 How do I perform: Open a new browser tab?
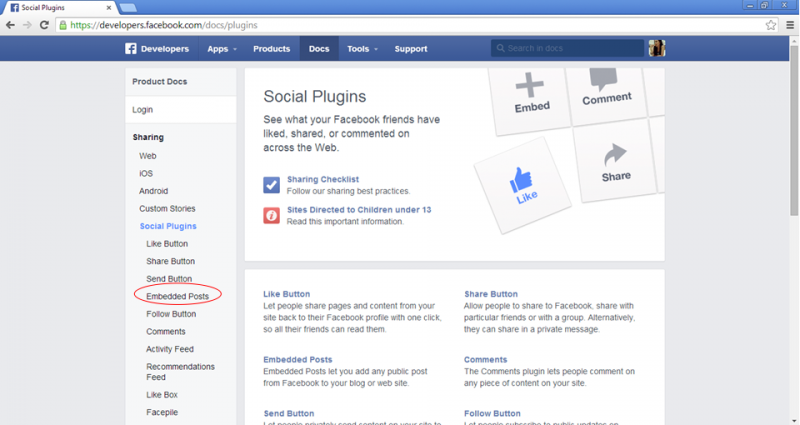tap(128, 8)
